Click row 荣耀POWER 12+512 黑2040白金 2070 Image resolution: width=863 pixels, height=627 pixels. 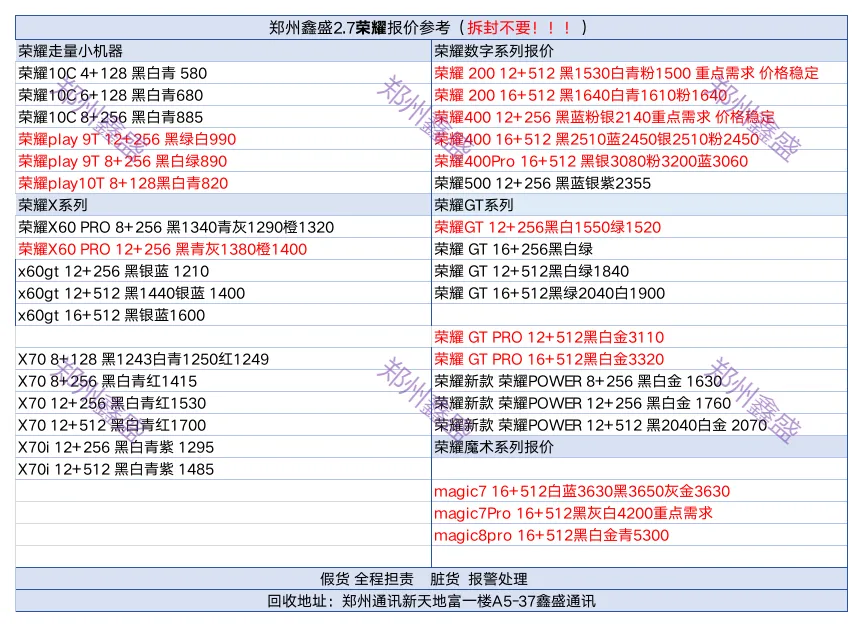(640, 425)
